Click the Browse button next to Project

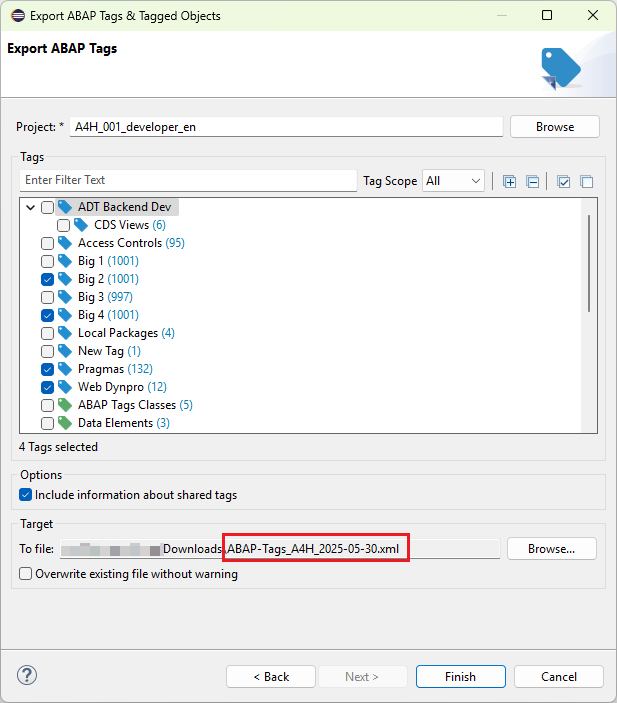pos(555,127)
